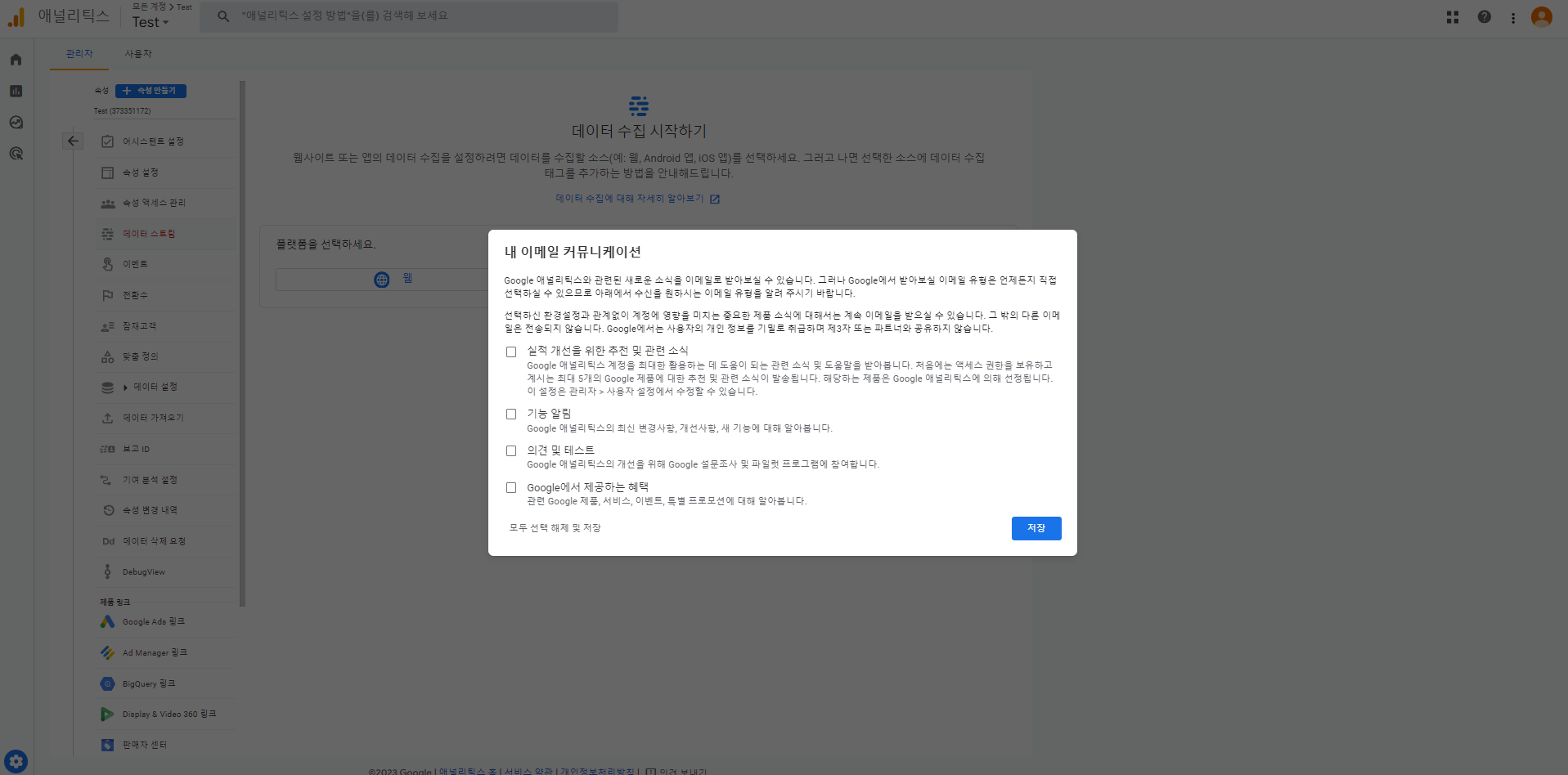The height and width of the screenshot is (775, 1568).
Task: Open the Advertising icon in the left rail
Action: [x=16, y=154]
